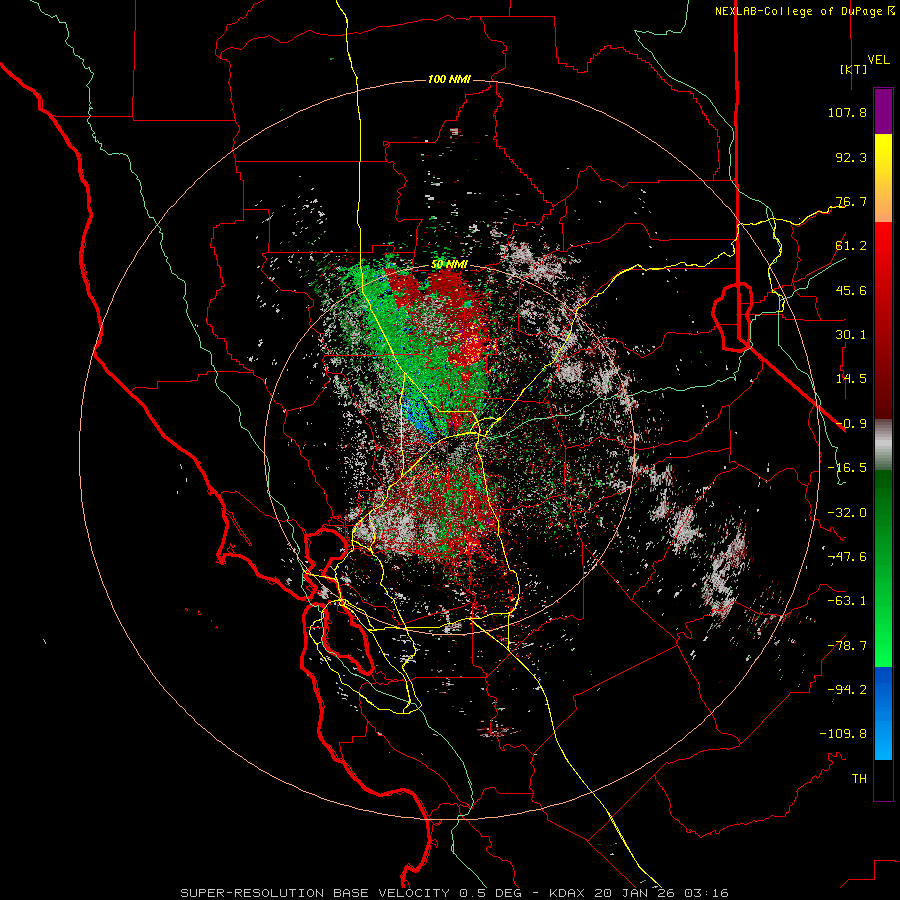
Task: Select the -94.2 velocity scale value
Action: tap(847, 690)
